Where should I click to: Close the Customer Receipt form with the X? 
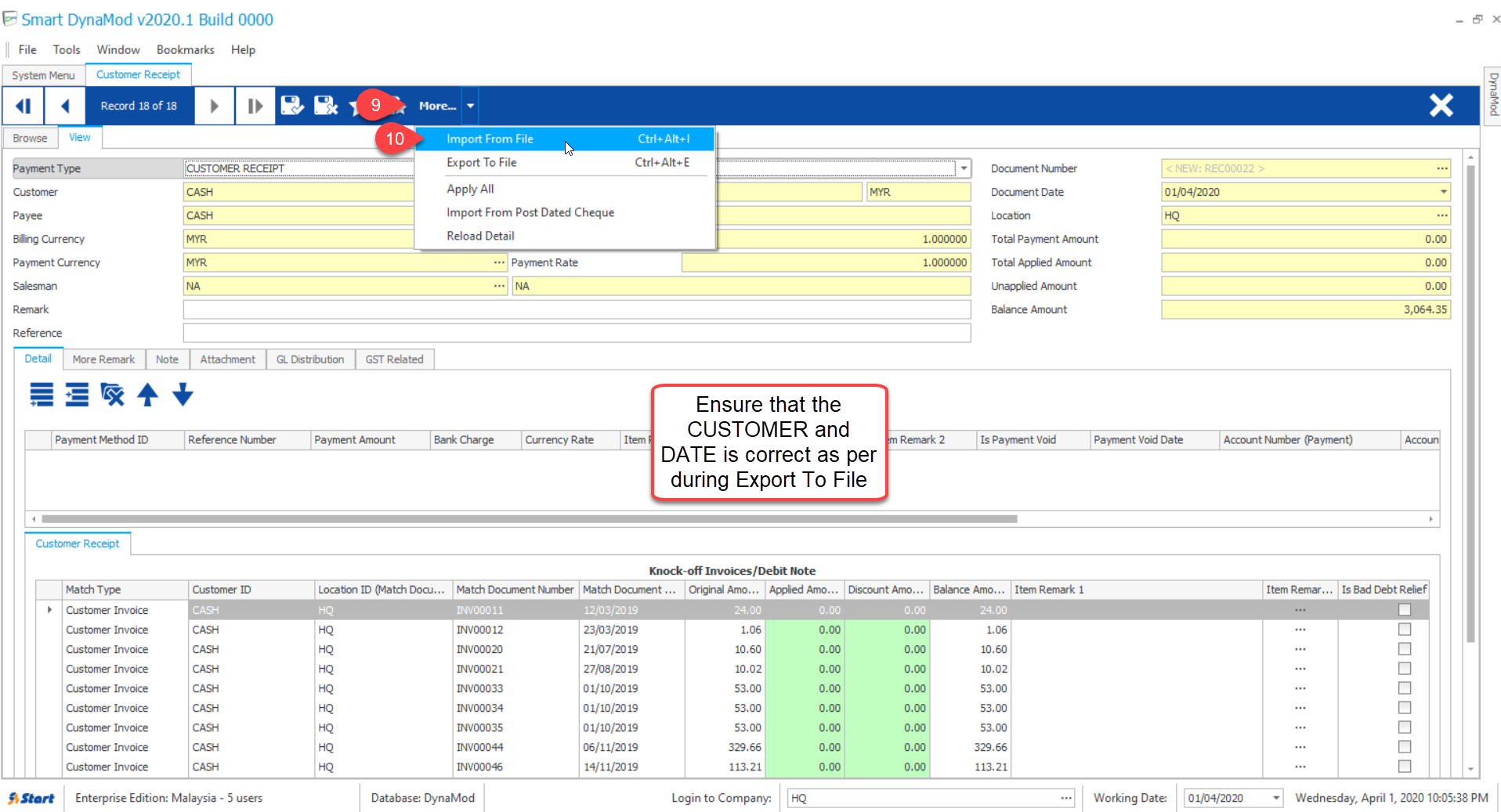[1441, 105]
